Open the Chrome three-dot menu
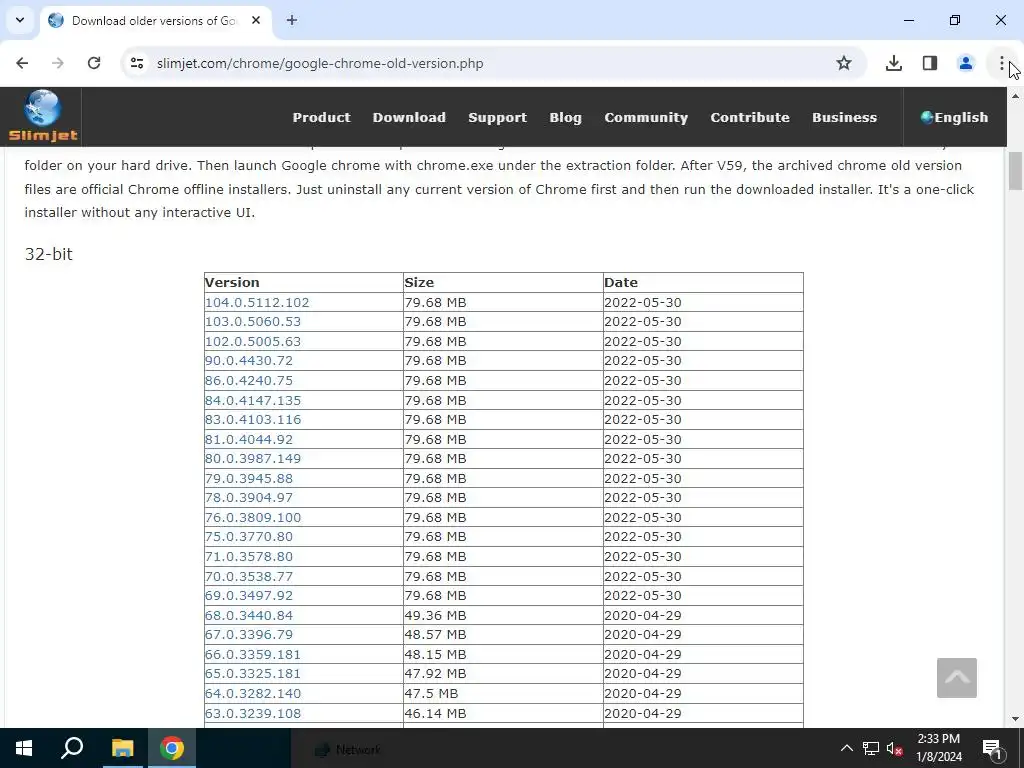The image size is (1024, 768). pyautogui.click(x=1001, y=63)
